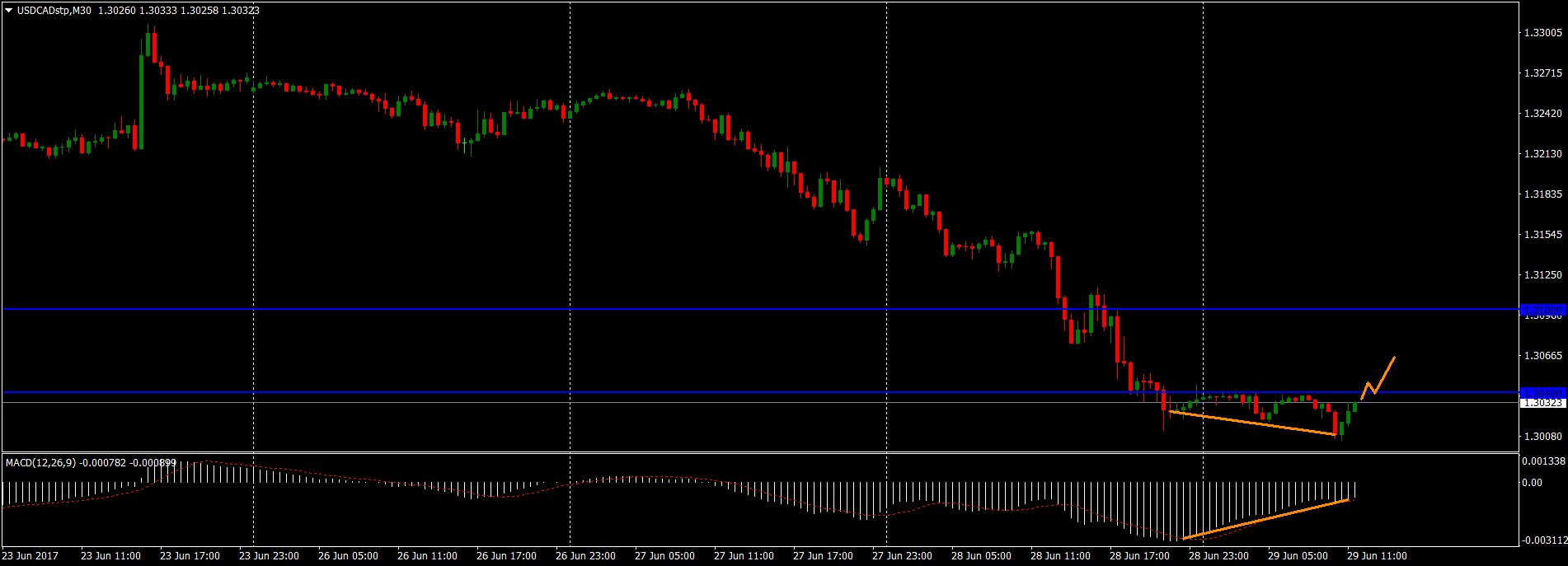
Task: Open the dropdown arrow beside USDCADstp,M30
Action: point(8,10)
